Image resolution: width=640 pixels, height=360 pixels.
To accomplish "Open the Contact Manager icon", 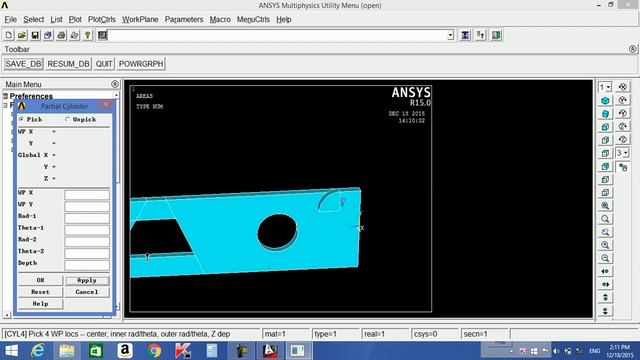I will pos(496,35).
